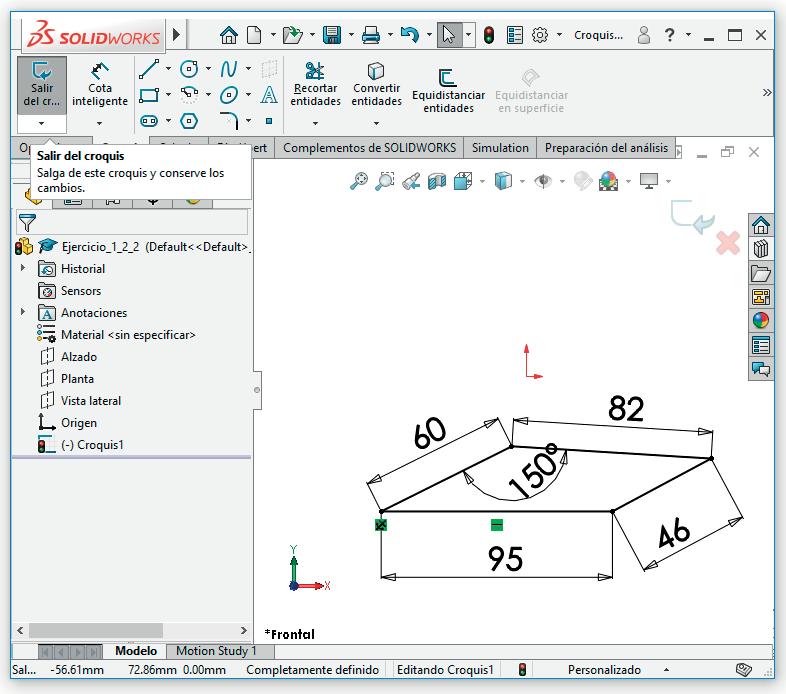Open the Simulation tab

(500, 148)
